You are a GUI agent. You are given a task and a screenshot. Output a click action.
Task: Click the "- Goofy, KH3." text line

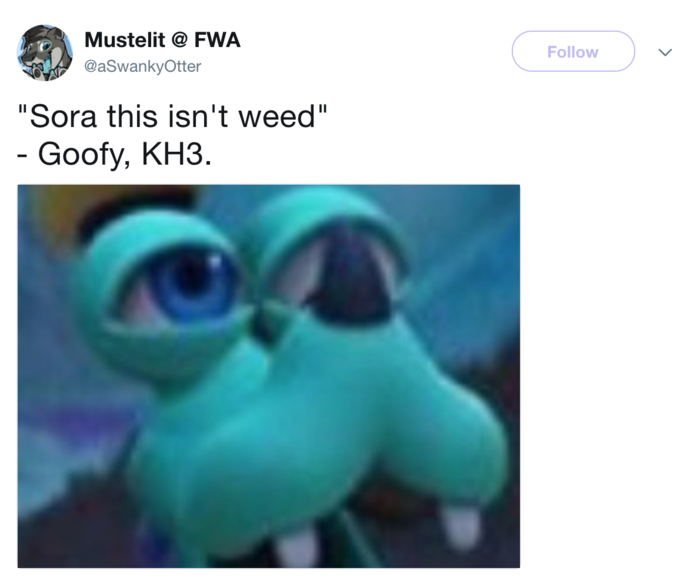point(115,154)
